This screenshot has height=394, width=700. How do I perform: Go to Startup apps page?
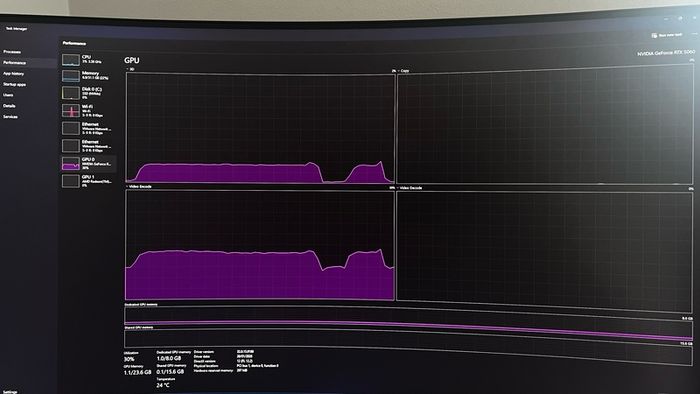(15, 84)
